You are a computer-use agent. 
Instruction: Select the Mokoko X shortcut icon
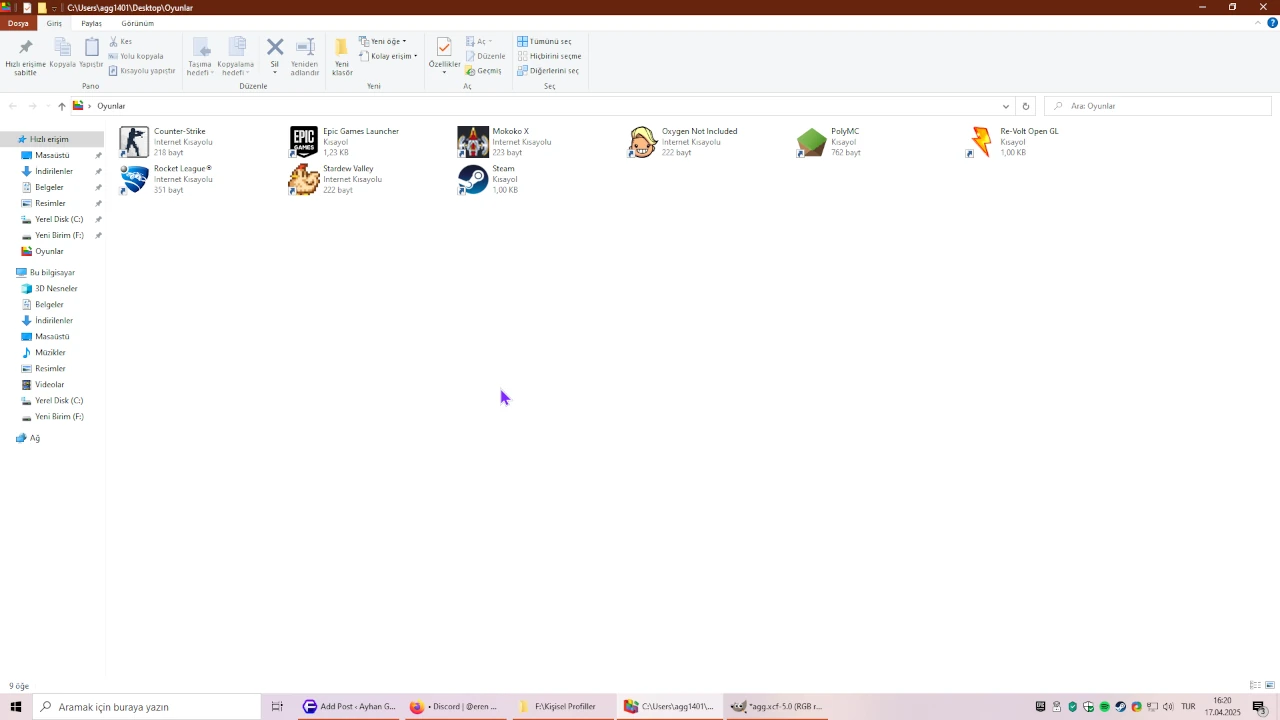[473, 142]
